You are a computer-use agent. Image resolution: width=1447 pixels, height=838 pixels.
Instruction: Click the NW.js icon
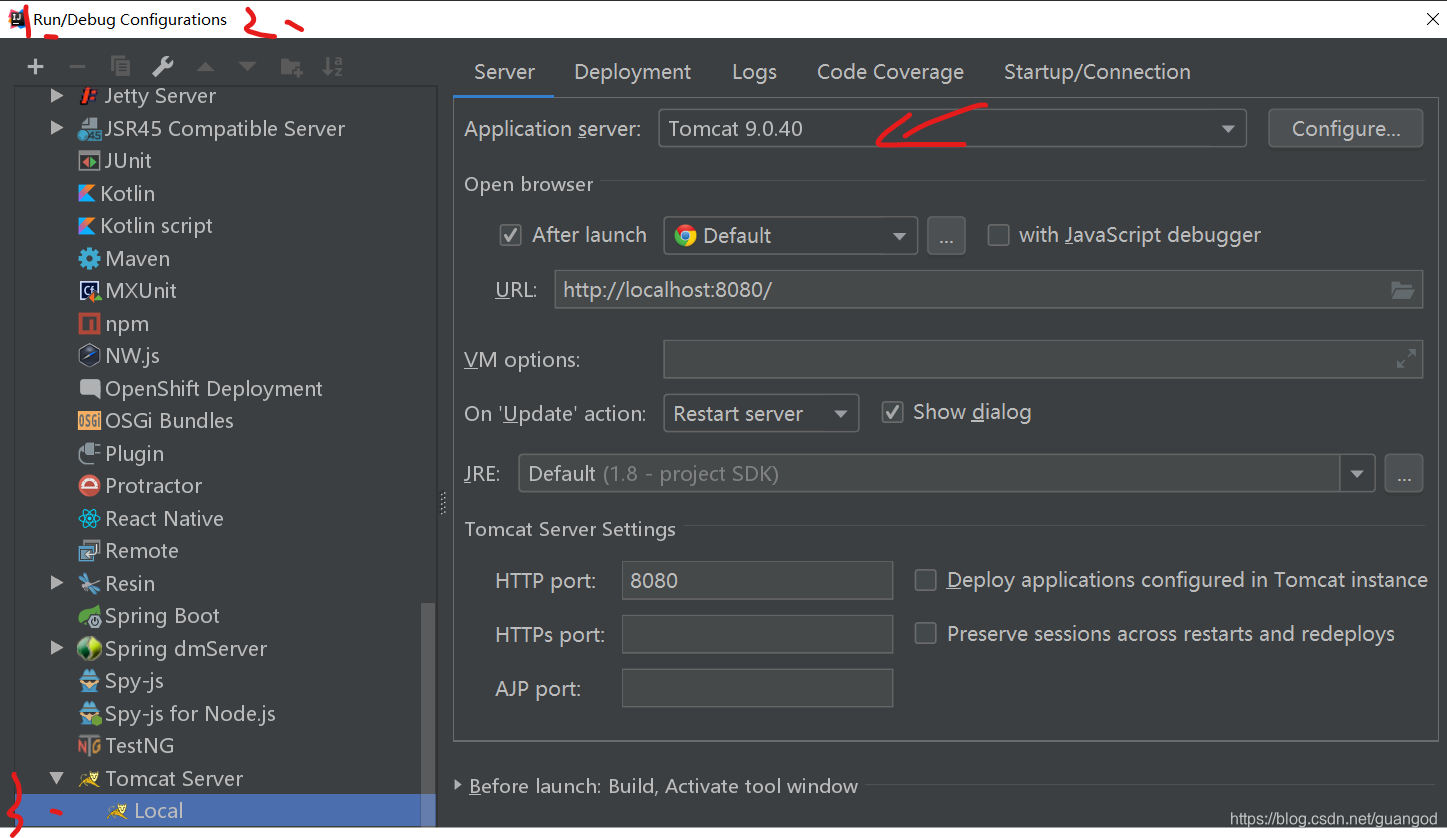pyautogui.click(x=89, y=356)
